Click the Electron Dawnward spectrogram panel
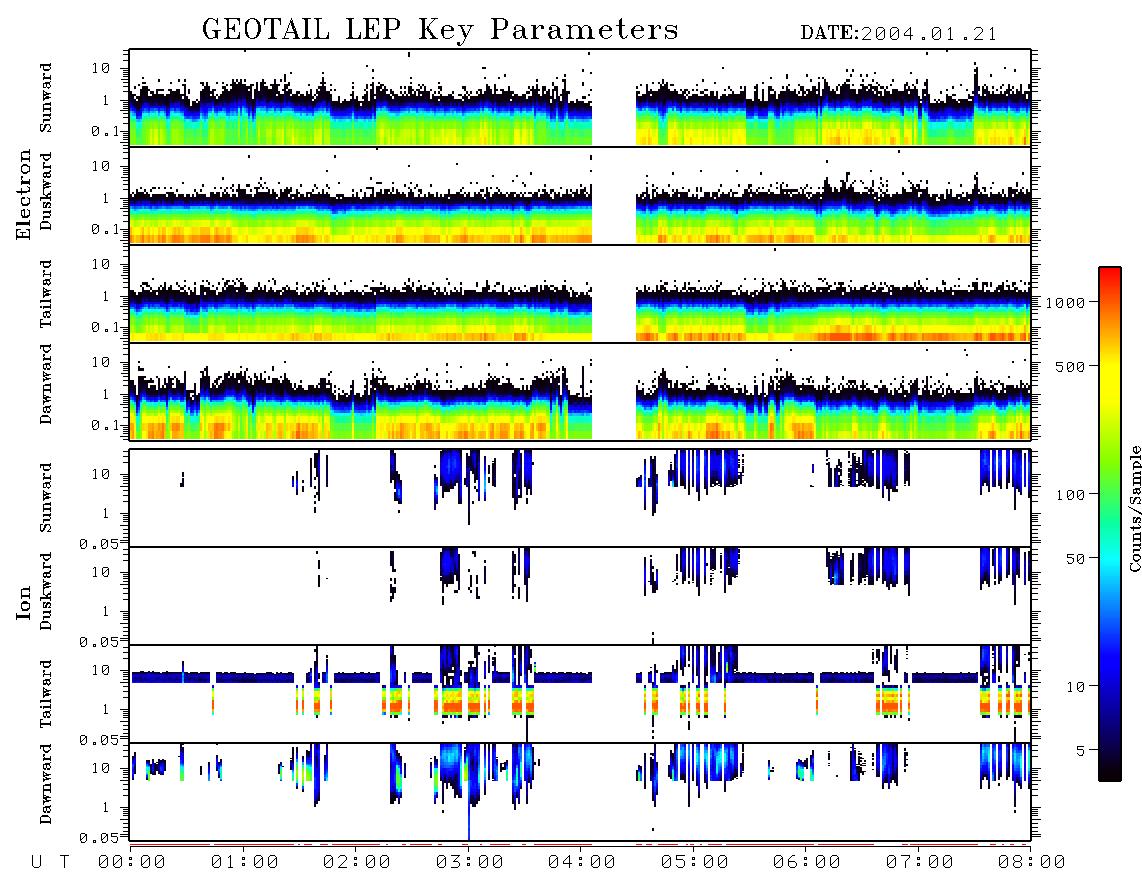 click(580, 391)
